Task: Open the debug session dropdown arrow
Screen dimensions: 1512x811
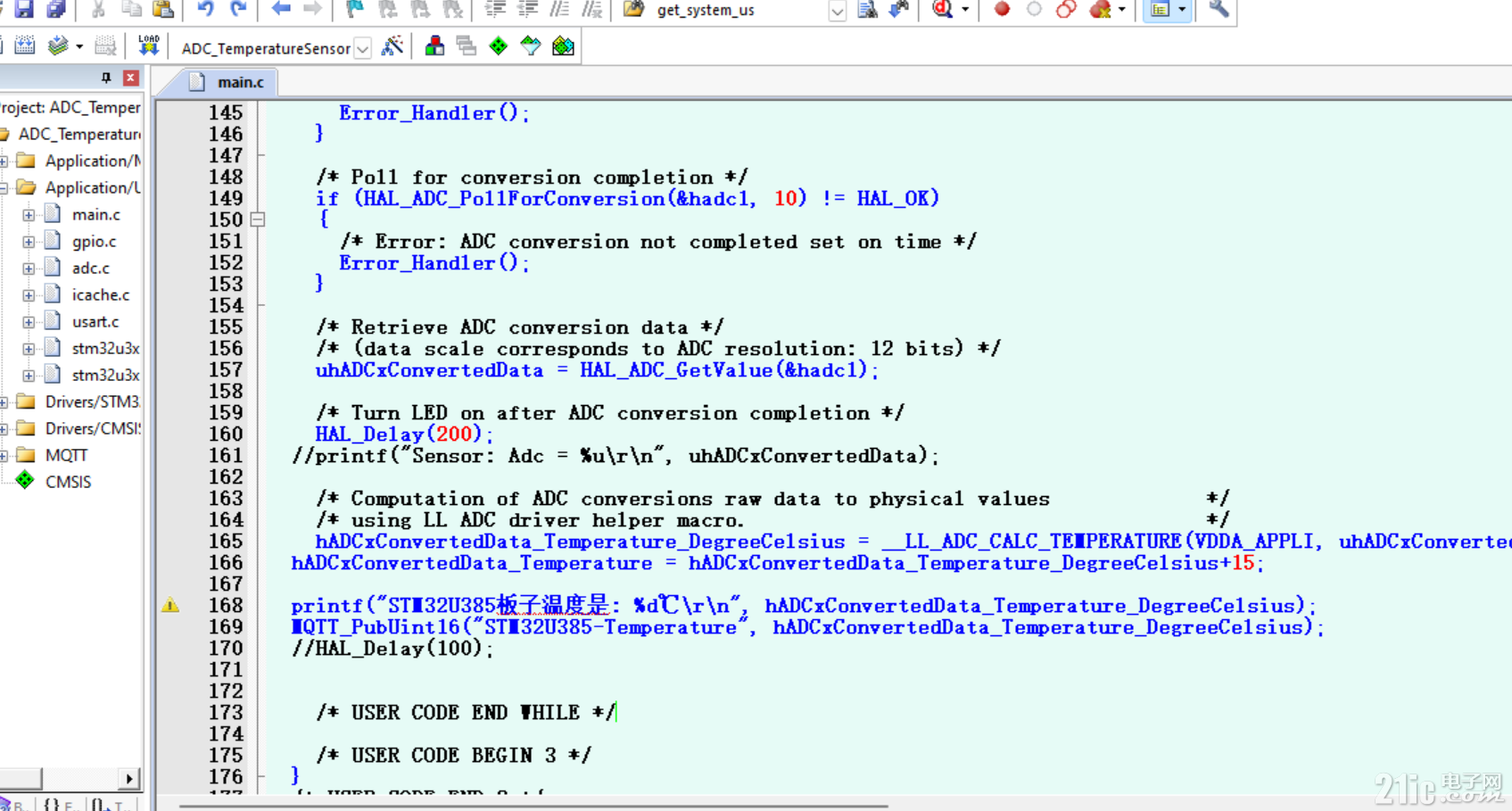Action: pyautogui.click(x=965, y=10)
